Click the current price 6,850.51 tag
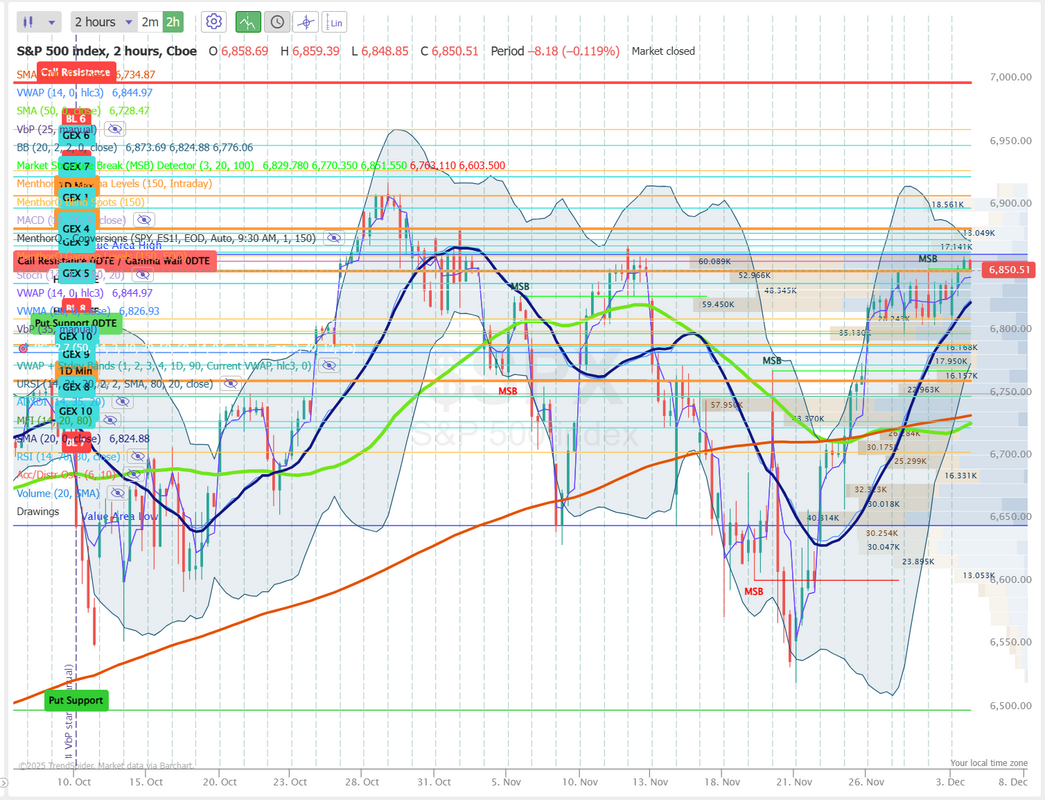The image size is (1045, 800). tap(1009, 270)
